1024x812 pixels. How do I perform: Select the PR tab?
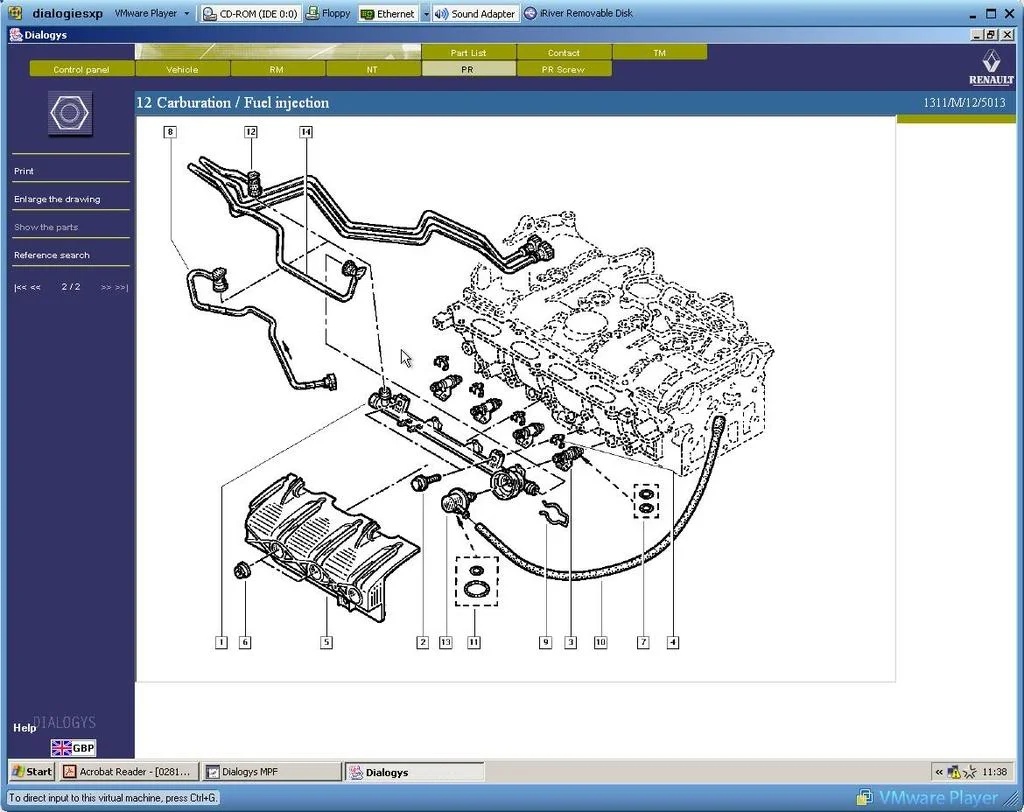(x=468, y=69)
